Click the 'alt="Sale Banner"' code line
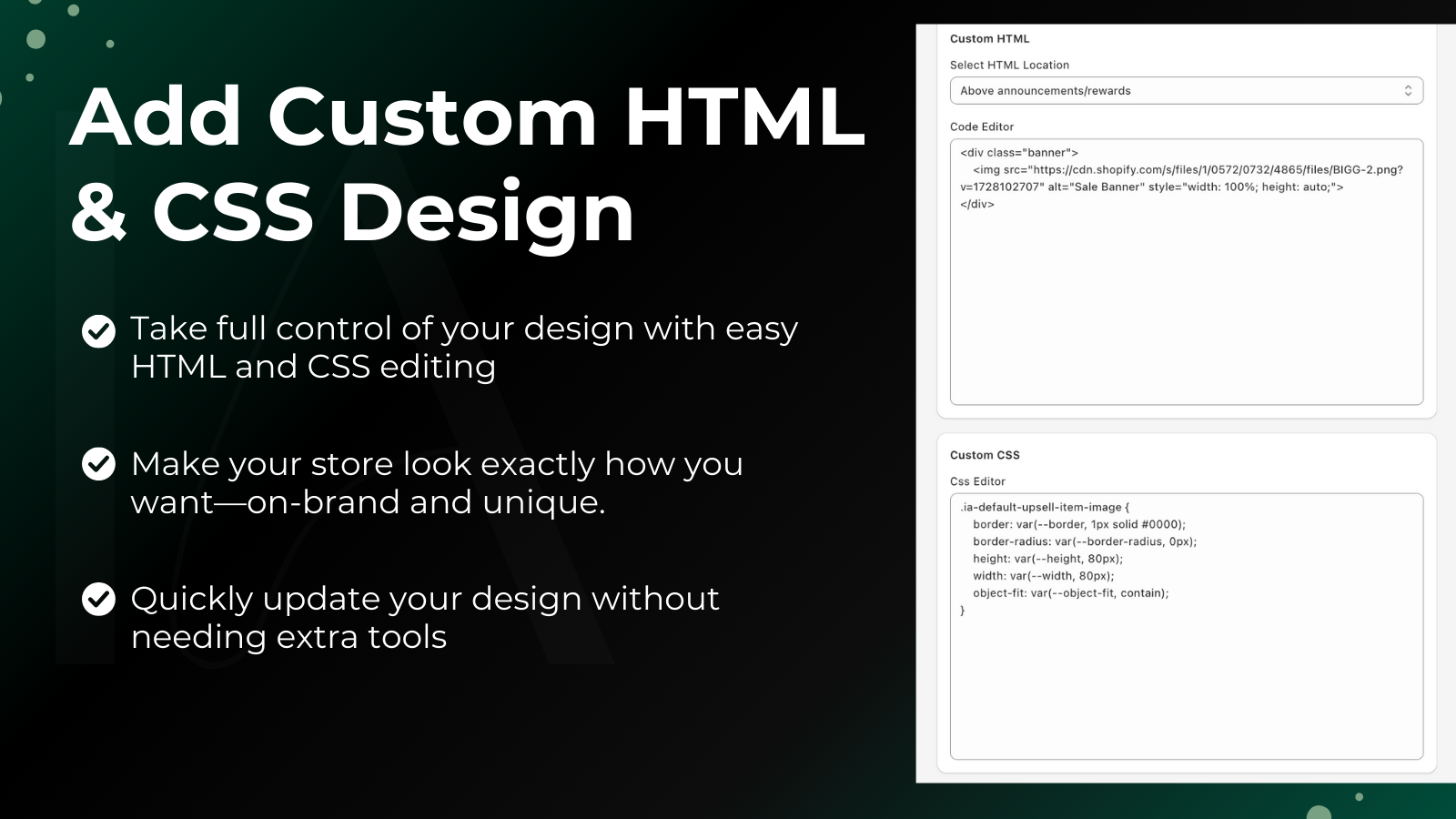Screen dimensions: 1456x819 tap(1151, 187)
